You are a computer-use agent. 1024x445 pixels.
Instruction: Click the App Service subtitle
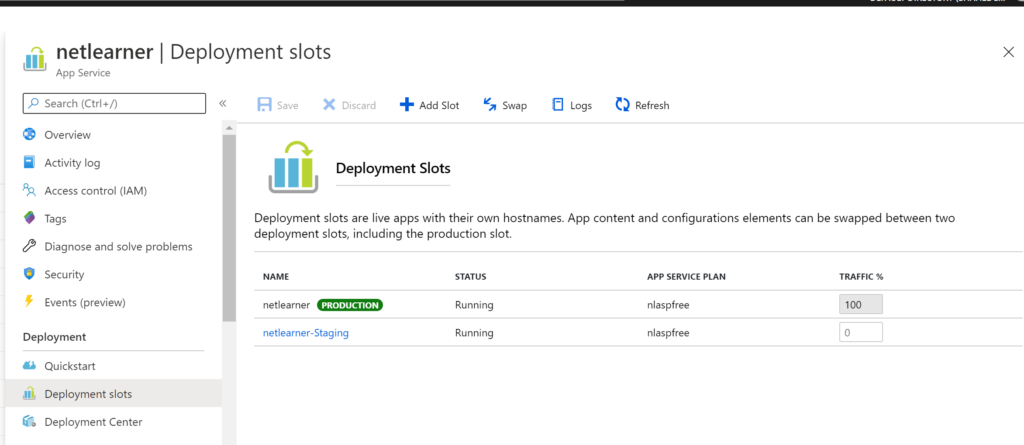point(83,73)
